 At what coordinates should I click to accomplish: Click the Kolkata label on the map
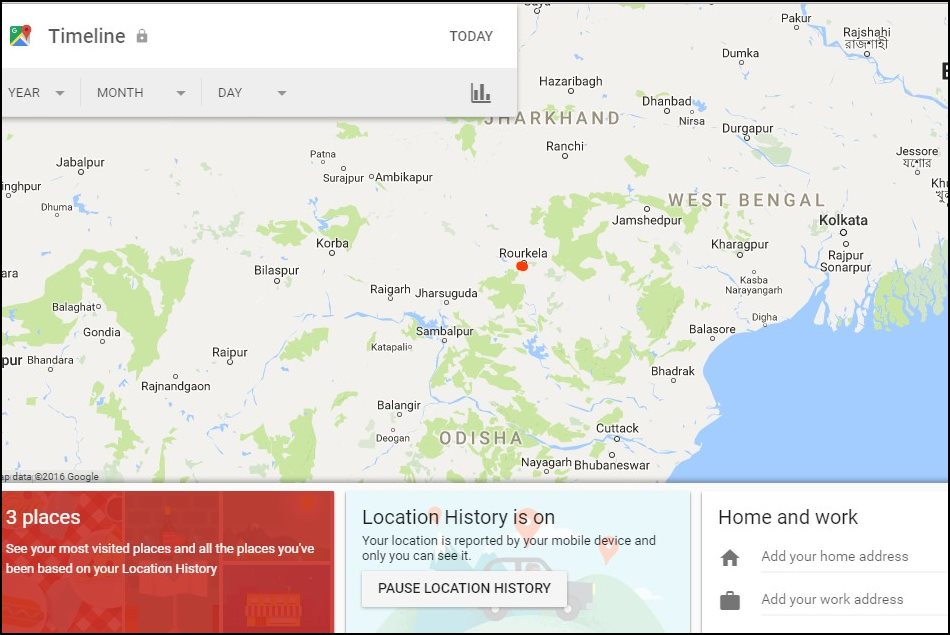(843, 220)
